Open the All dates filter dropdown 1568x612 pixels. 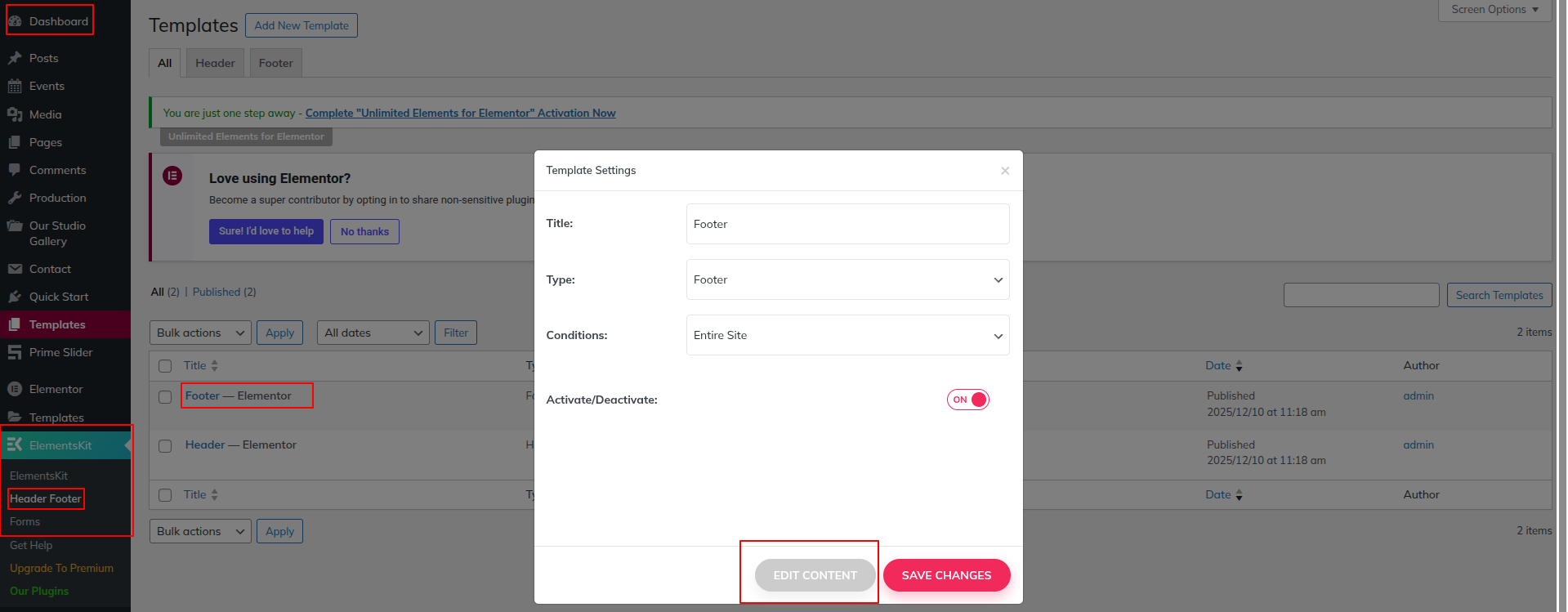point(373,333)
